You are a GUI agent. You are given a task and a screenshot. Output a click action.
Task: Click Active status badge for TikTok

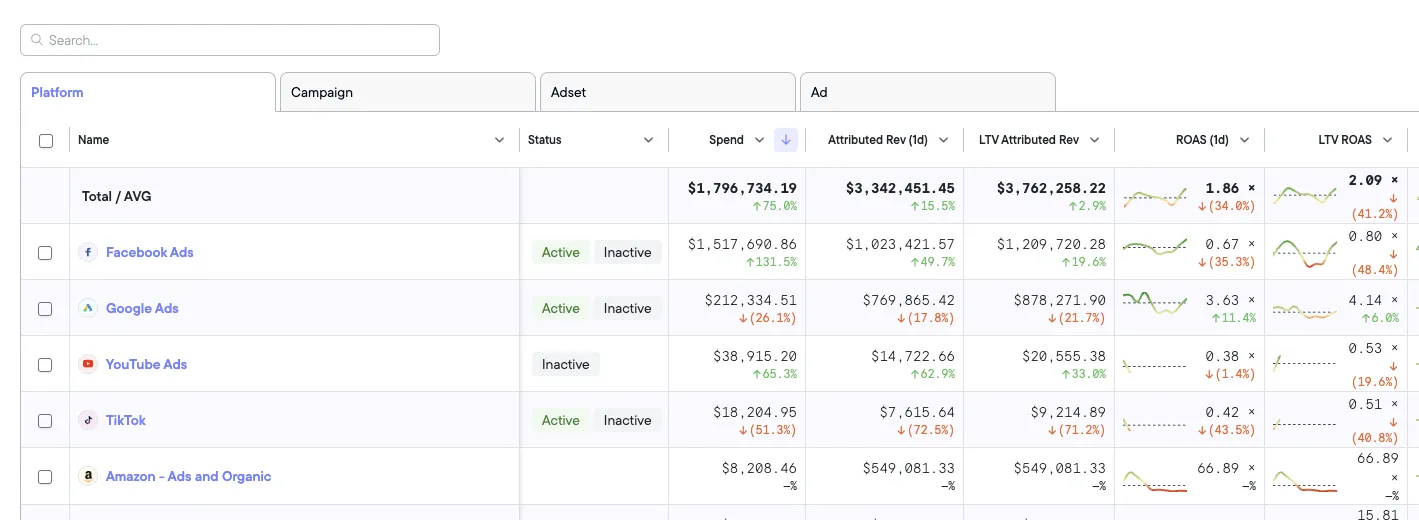(x=561, y=420)
